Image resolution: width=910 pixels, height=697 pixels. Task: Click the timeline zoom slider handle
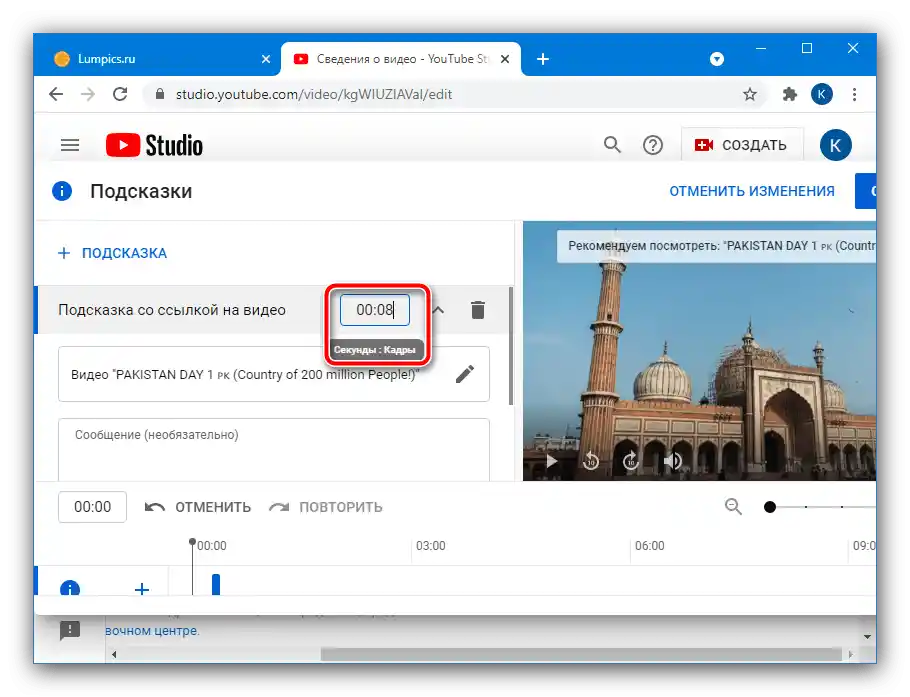point(770,507)
